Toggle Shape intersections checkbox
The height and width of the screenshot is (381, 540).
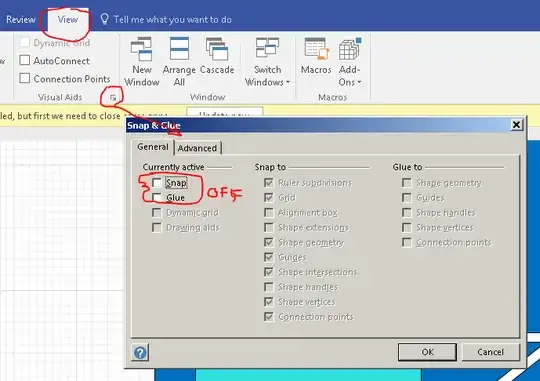(x=269, y=272)
